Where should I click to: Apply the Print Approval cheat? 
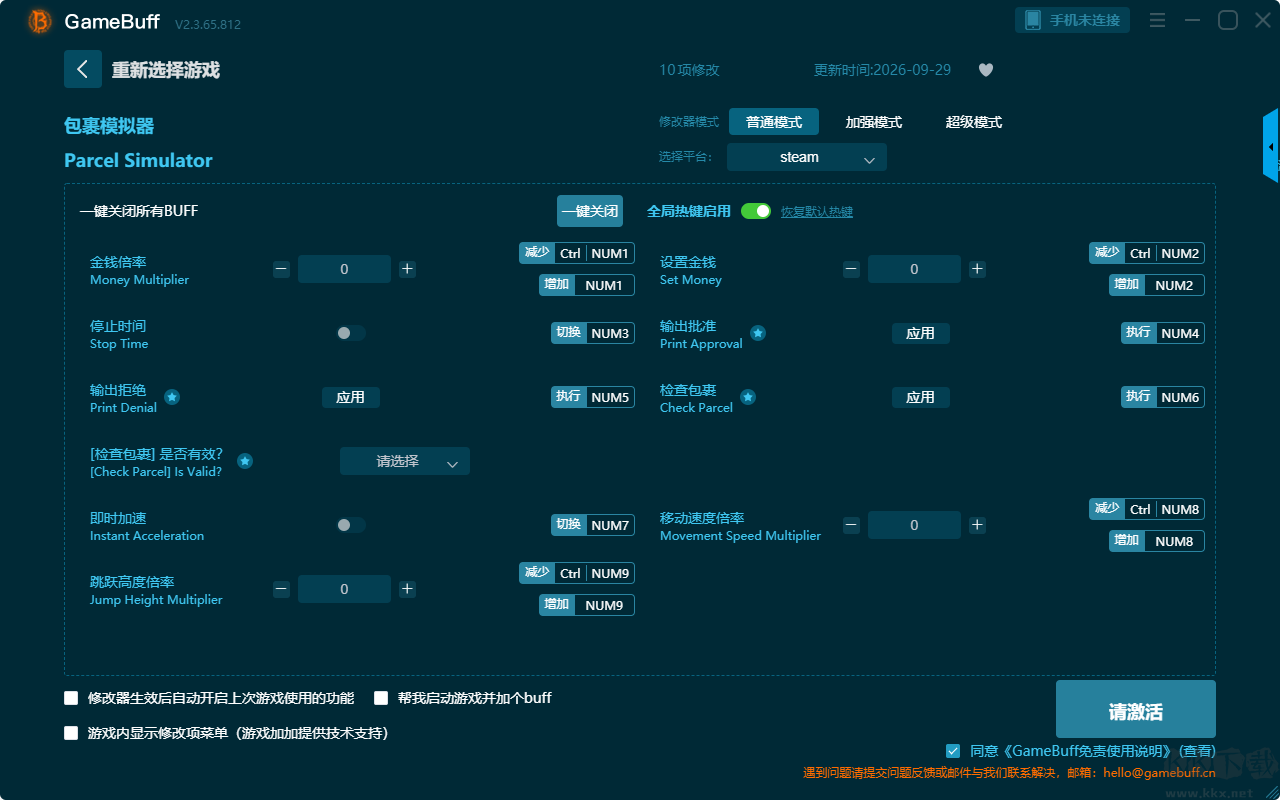tap(920, 333)
